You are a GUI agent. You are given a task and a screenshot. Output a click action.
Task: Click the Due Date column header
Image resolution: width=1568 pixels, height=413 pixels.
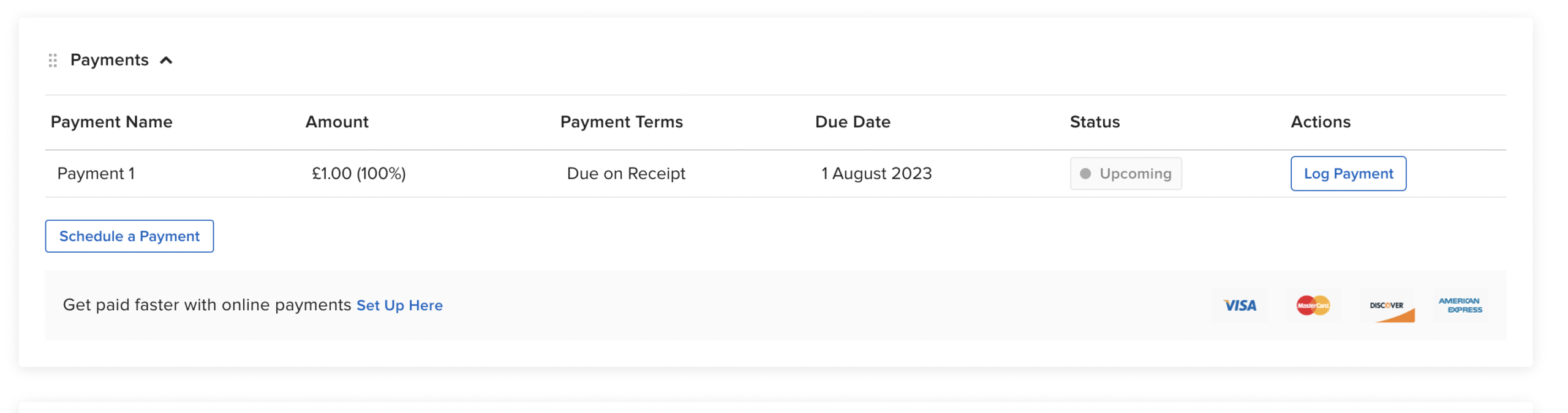pyautogui.click(x=852, y=122)
